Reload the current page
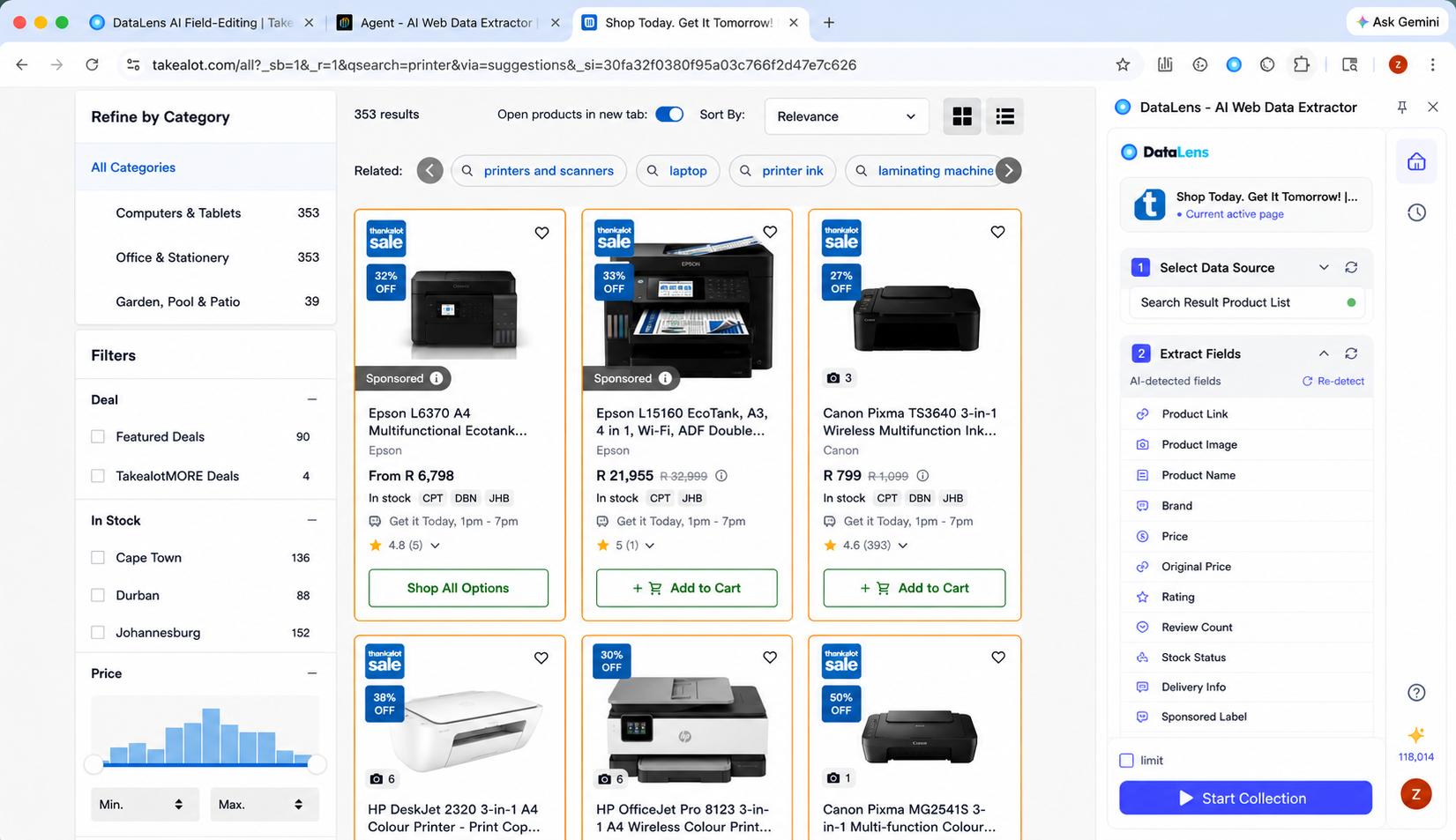 coord(92,64)
